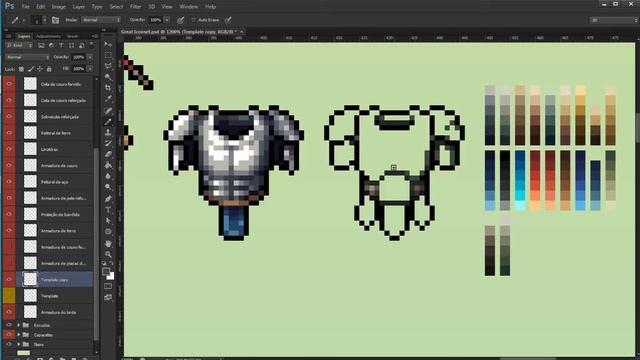This screenshot has height=360, width=640.
Task: Open the Layer menu
Action: point(79,7)
